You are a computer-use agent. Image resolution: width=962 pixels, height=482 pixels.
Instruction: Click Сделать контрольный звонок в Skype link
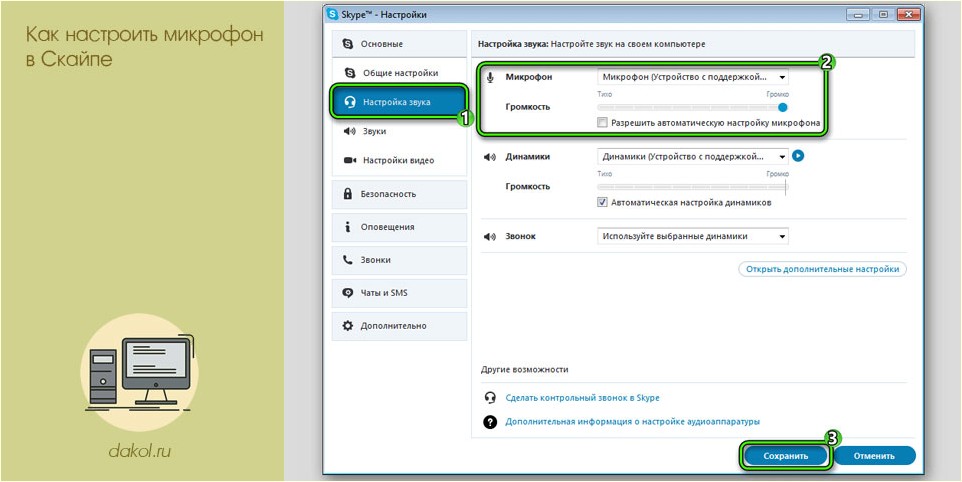click(582, 398)
